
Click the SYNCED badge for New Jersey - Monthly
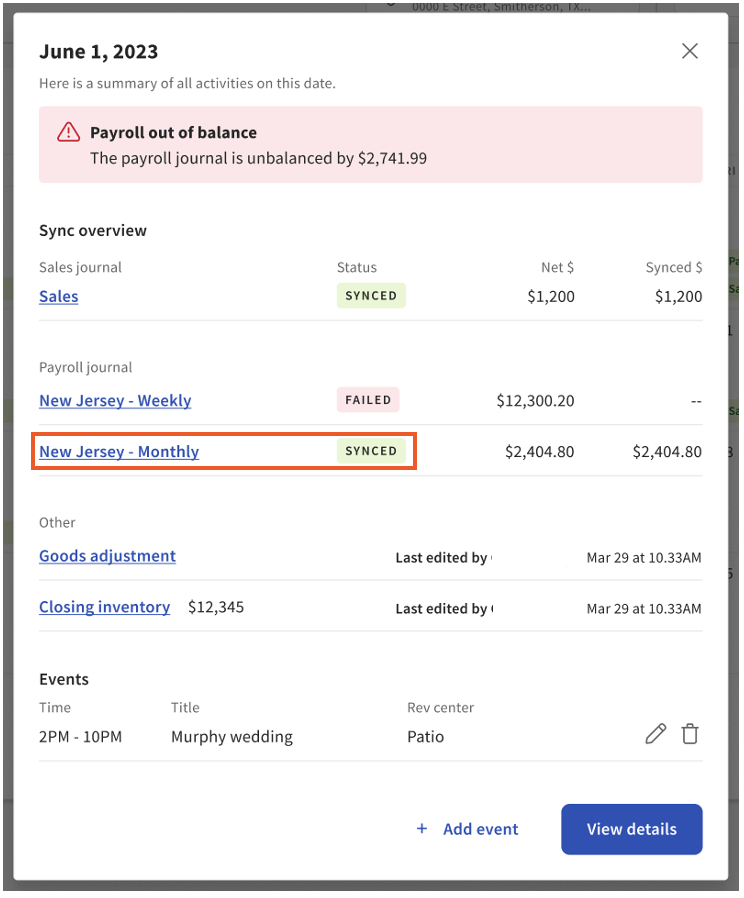point(371,451)
